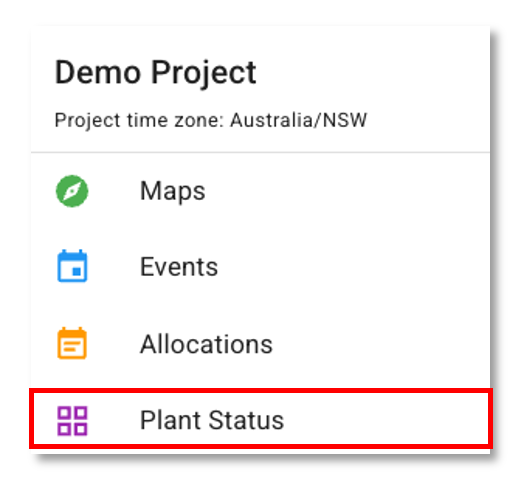
Task: Click blank space right of Maps row
Action: tap(347, 191)
